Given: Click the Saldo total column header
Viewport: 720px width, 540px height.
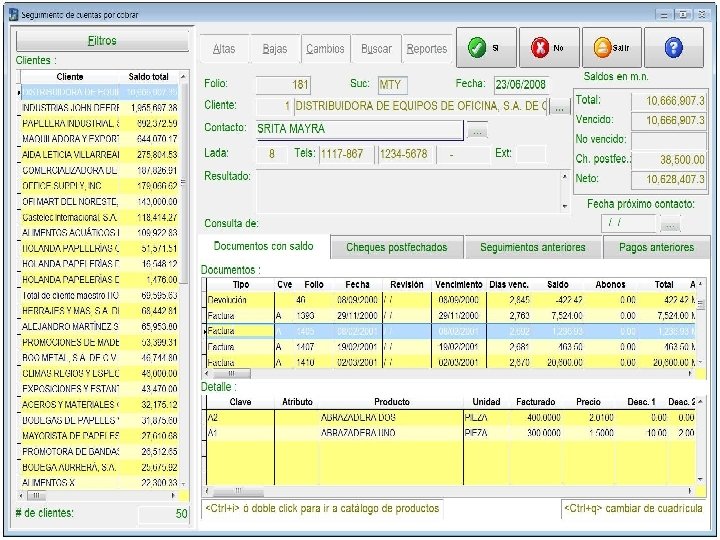Looking at the screenshot, I should [149, 77].
